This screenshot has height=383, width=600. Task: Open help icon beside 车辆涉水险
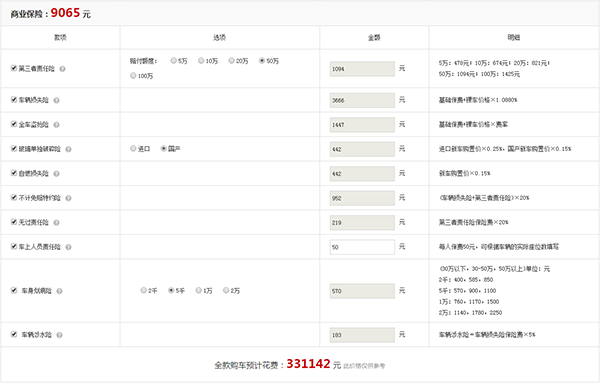(59, 335)
